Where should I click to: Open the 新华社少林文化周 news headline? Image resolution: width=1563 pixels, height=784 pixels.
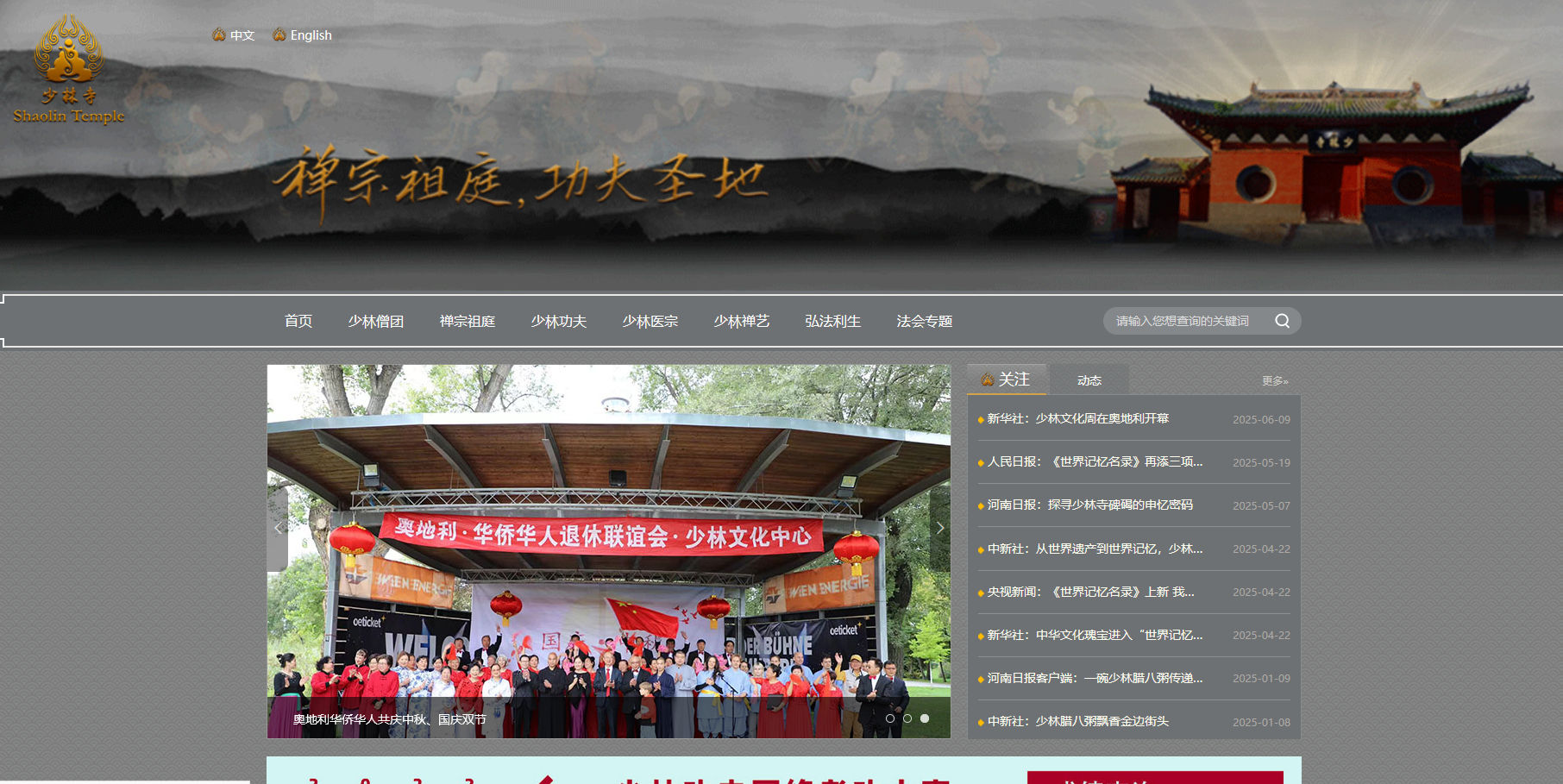click(x=1076, y=419)
